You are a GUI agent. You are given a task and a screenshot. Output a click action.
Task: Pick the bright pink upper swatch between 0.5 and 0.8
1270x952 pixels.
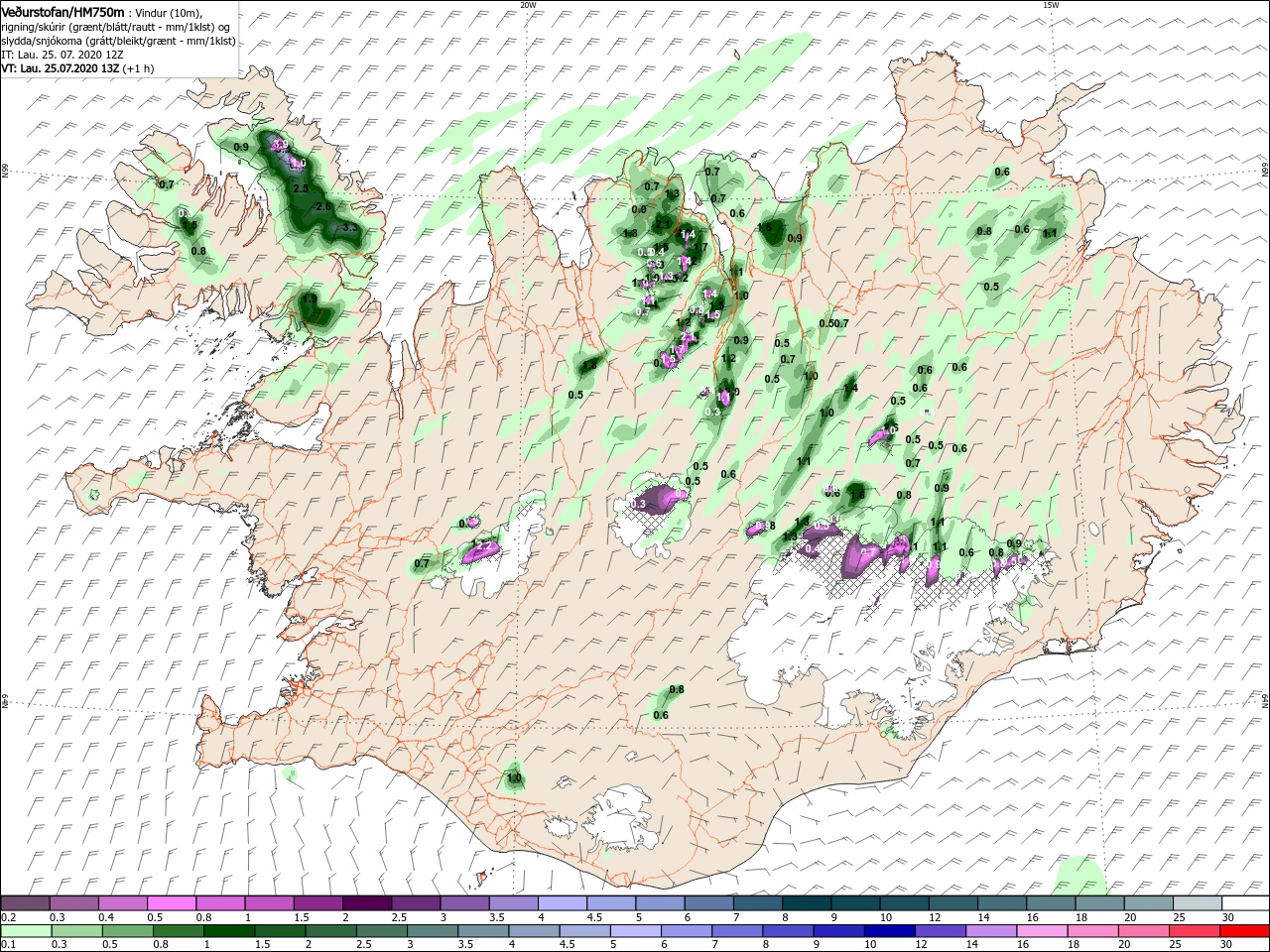coord(172,903)
